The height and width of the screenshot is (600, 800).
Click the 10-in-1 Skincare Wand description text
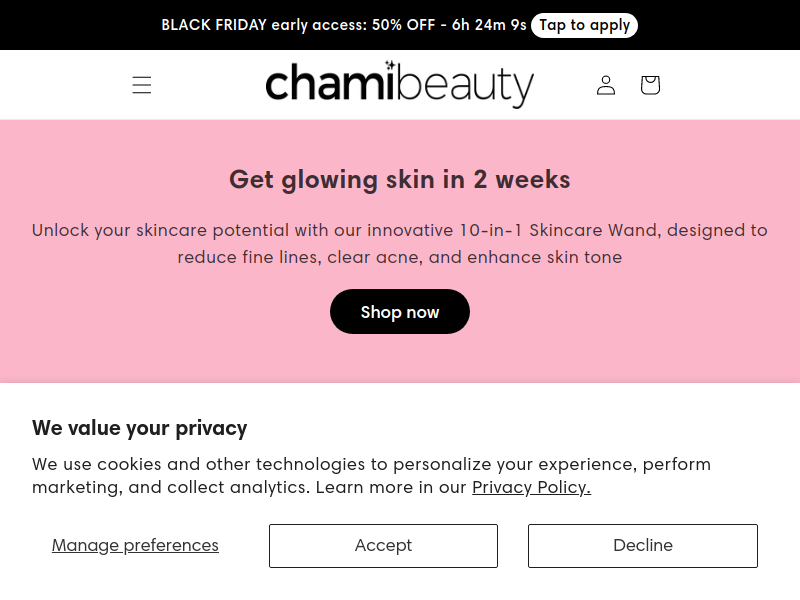point(399,243)
